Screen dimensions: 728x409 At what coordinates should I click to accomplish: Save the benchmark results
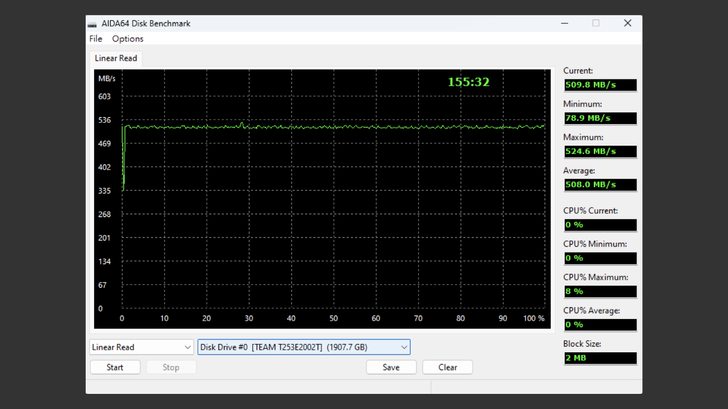[391, 367]
